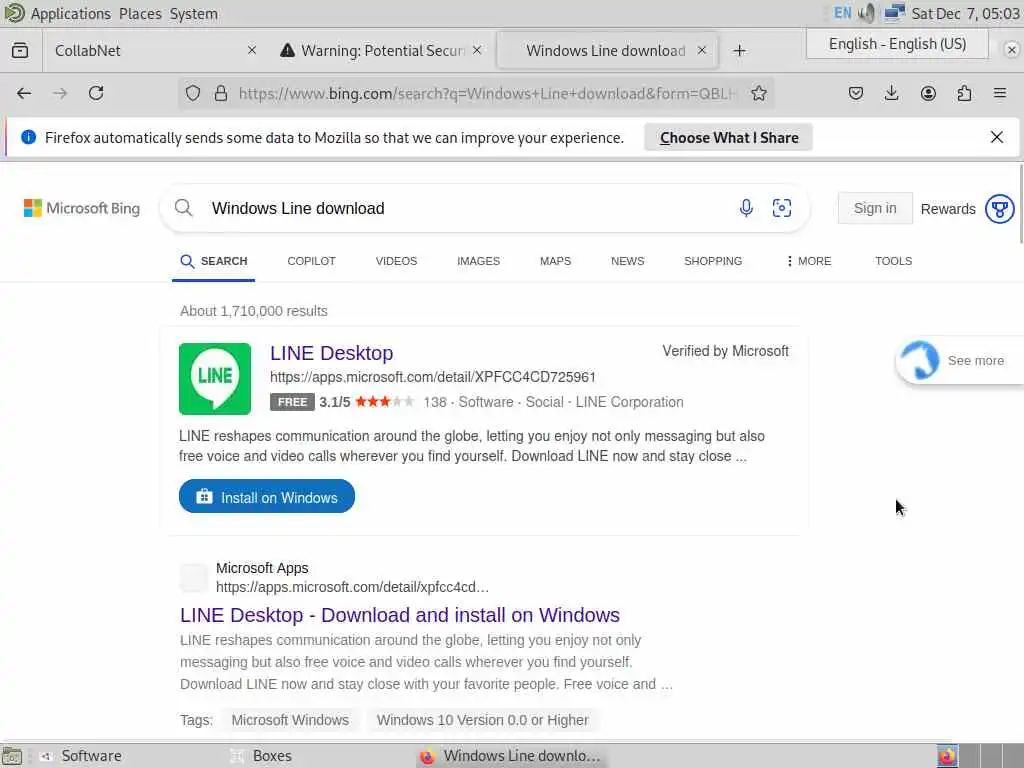1024x768 pixels.
Task: Click the Microsoft Bing logo
Action: click(82, 208)
